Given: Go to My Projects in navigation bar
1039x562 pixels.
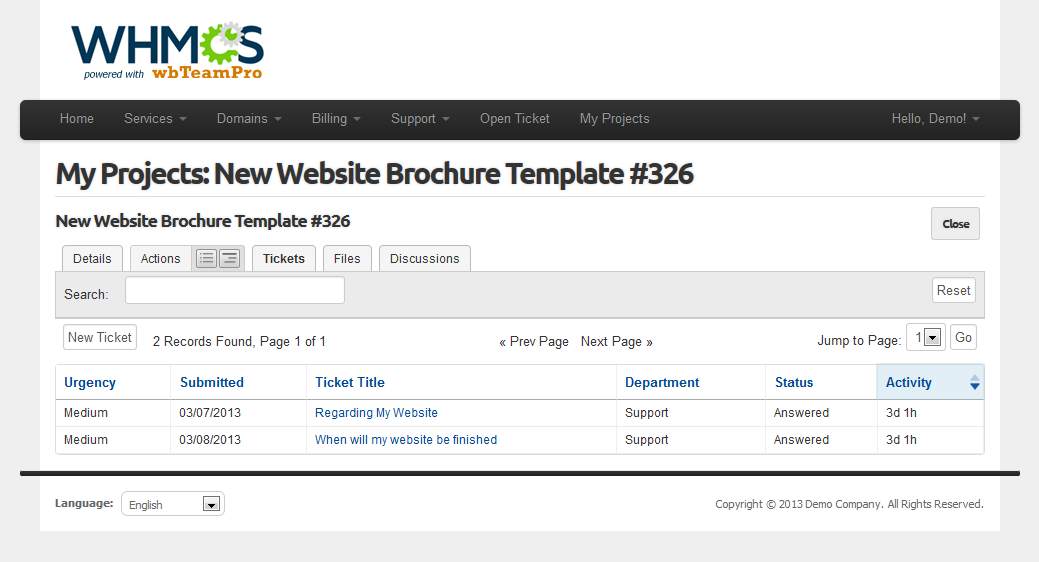Looking at the screenshot, I should (x=614, y=119).
